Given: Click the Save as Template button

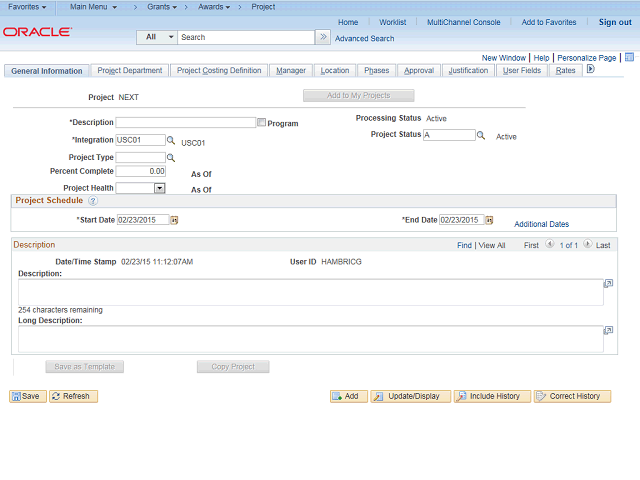Looking at the screenshot, I should coord(84,367).
